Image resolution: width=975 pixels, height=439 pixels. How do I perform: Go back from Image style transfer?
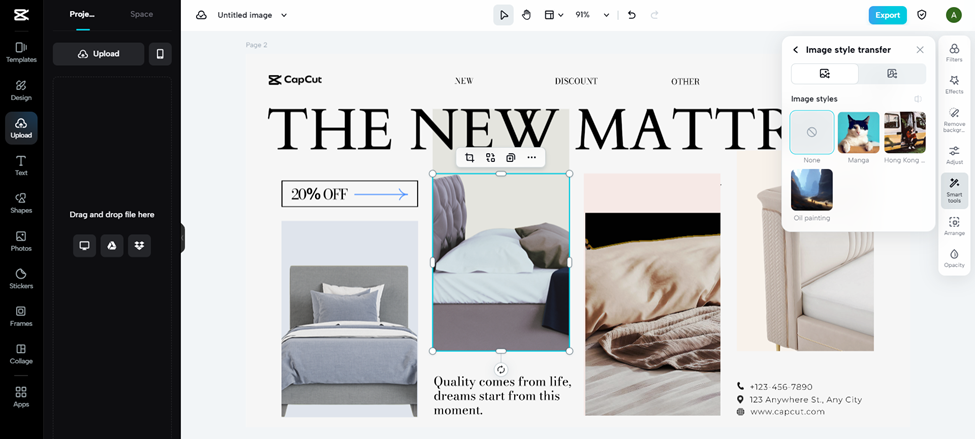pyautogui.click(x=795, y=50)
